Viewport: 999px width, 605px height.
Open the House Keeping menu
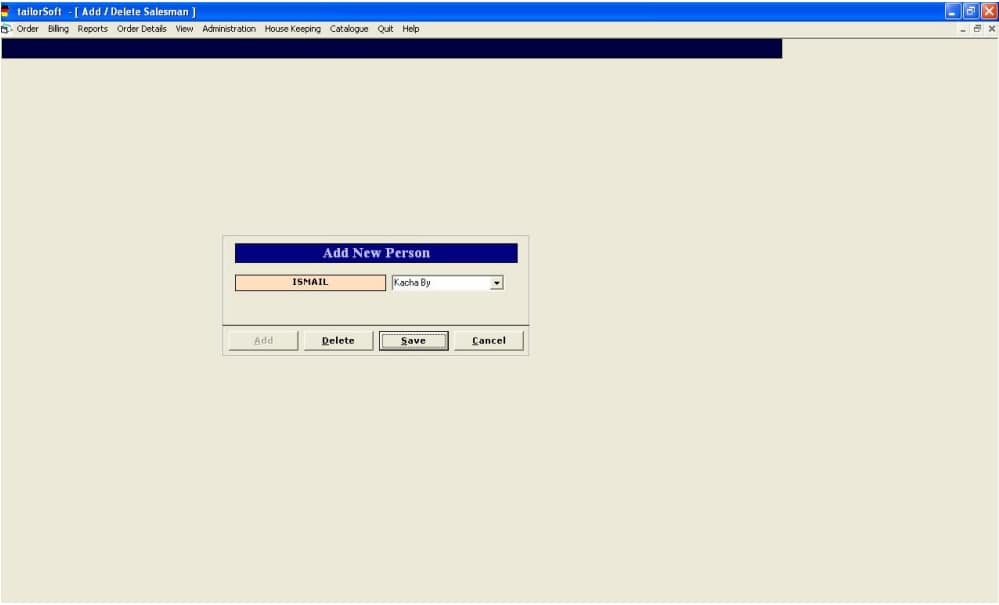pyautogui.click(x=293, y=29)
